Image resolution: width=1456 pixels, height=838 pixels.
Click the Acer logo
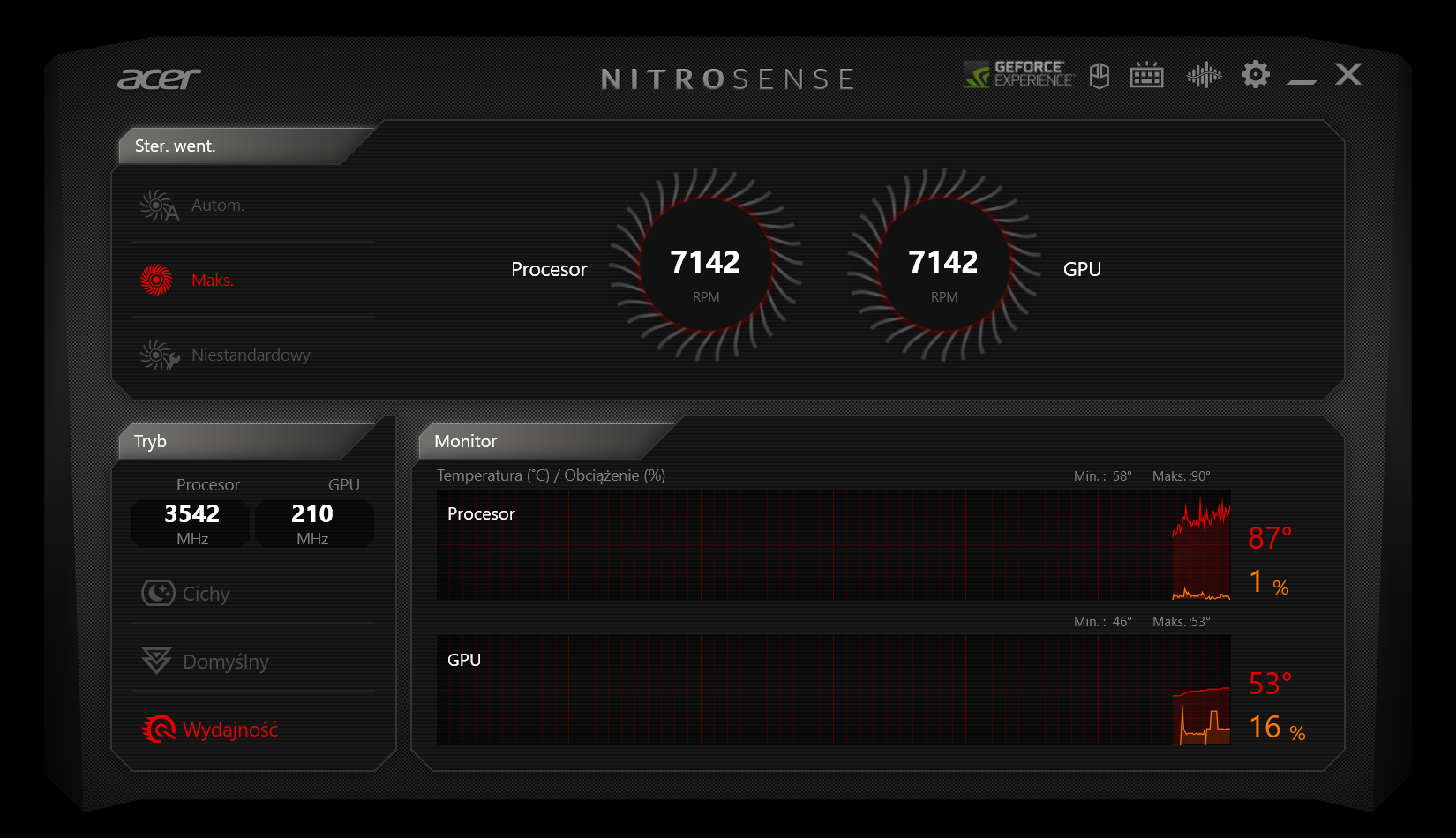pyautogui.click(x=160, y=79)
